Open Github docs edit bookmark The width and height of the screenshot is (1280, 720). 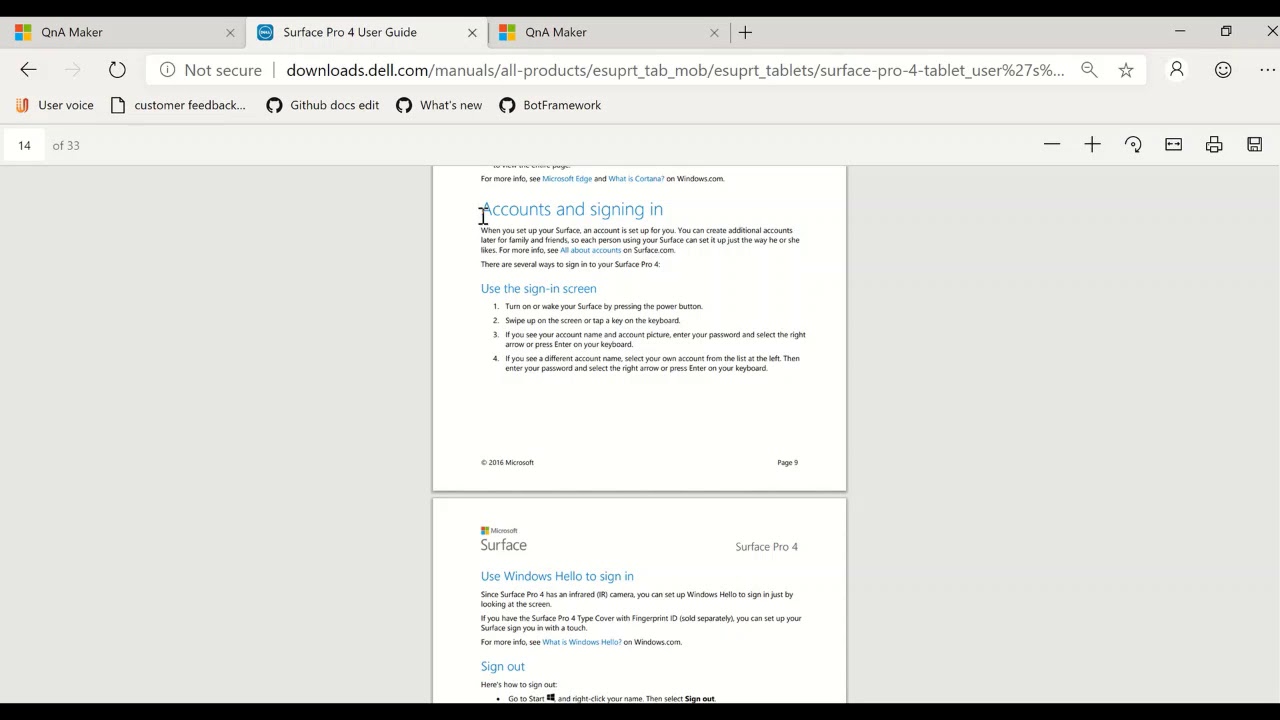(323, 105)
